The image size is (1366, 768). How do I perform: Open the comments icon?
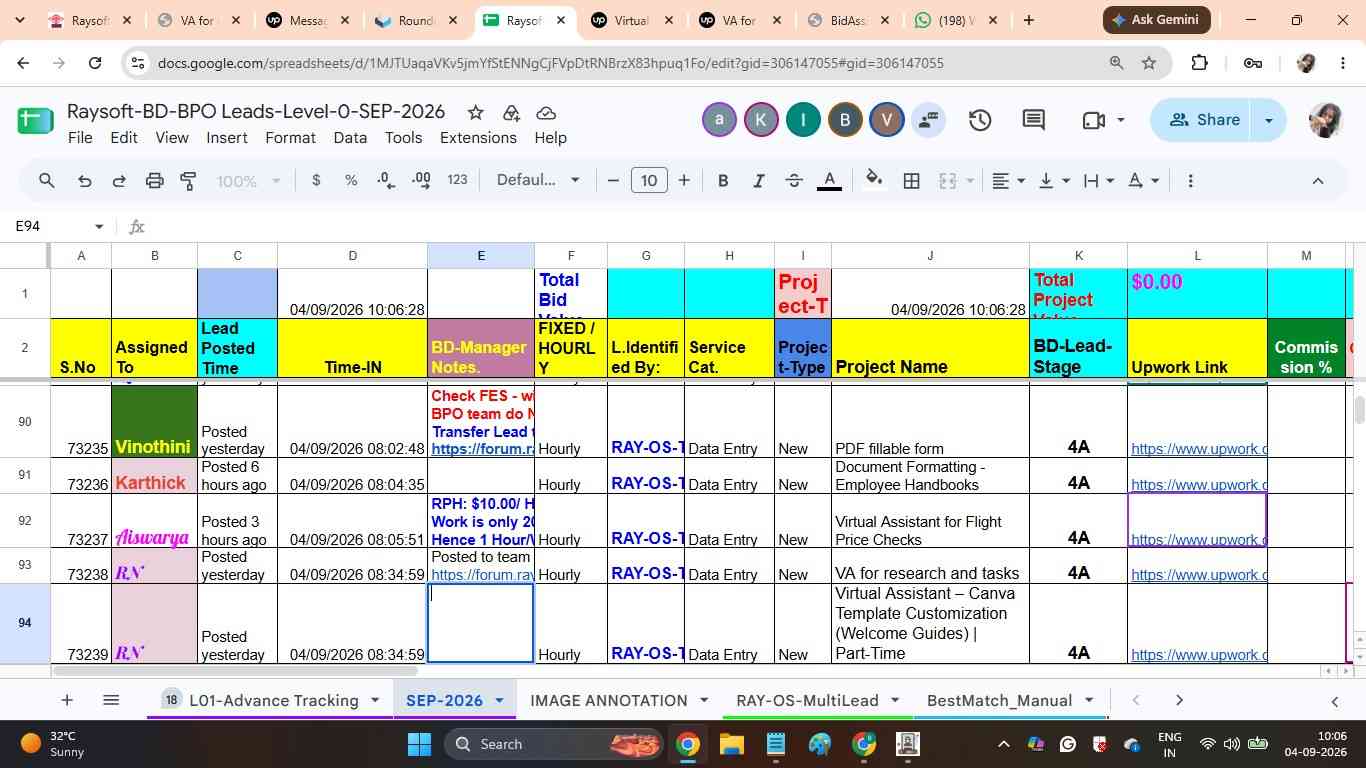click(x=1034, y=120)
